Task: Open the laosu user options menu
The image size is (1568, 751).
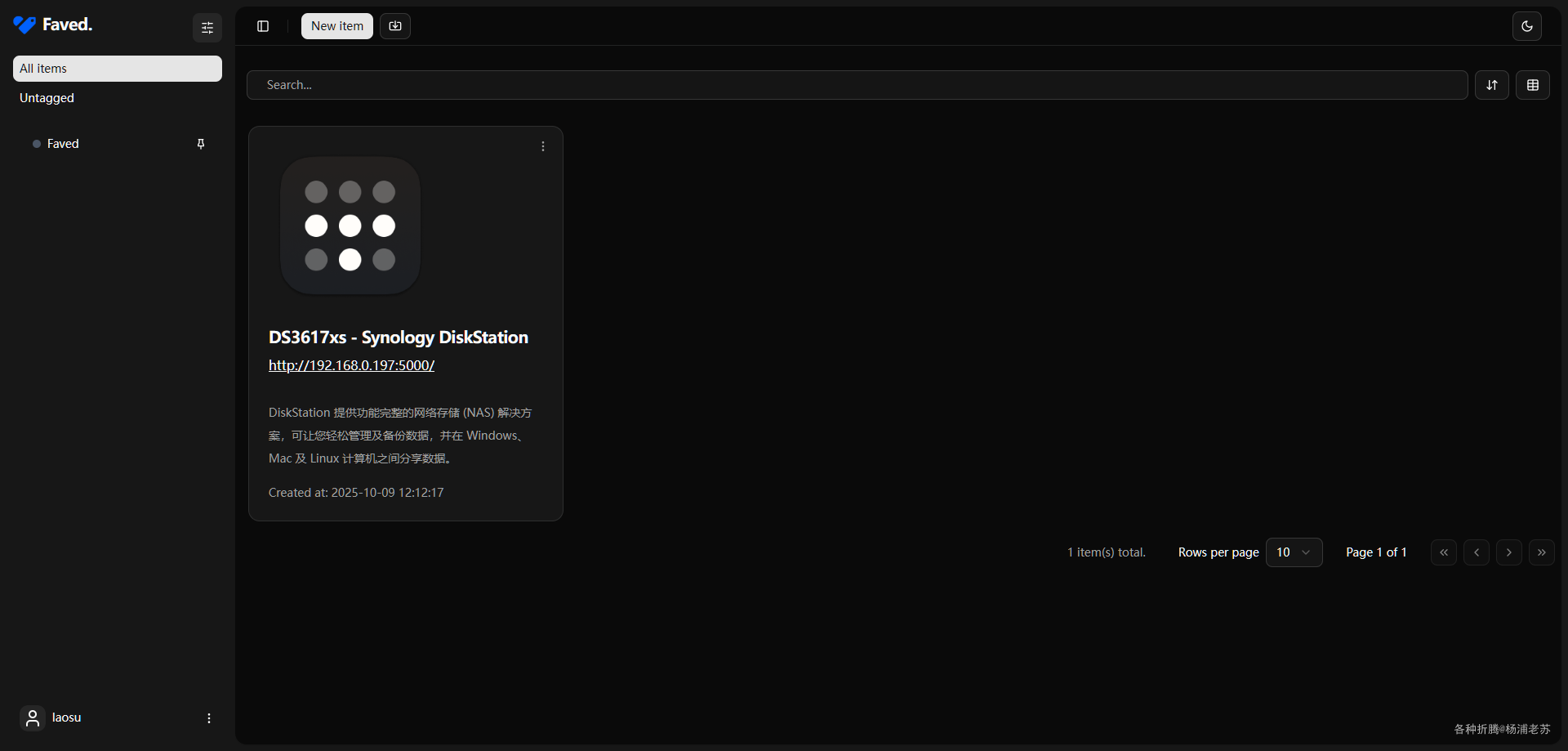Action: click(209, 718)
